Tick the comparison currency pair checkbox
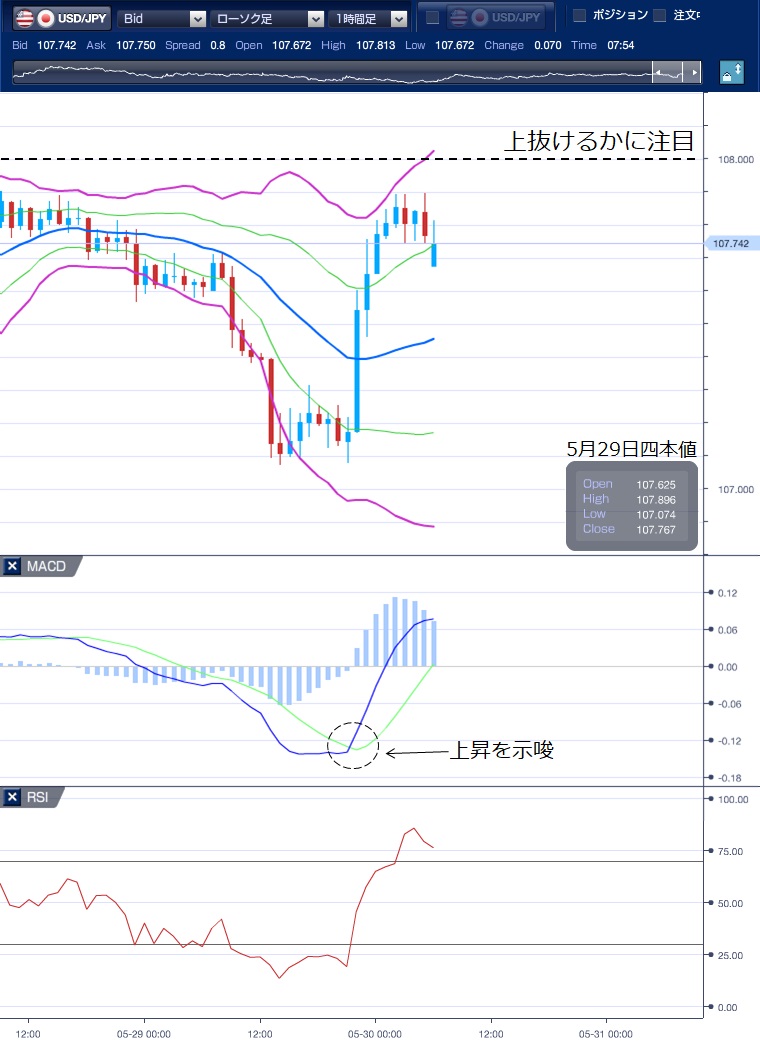The image size is (760, 1048). click(x=432, y=18)
